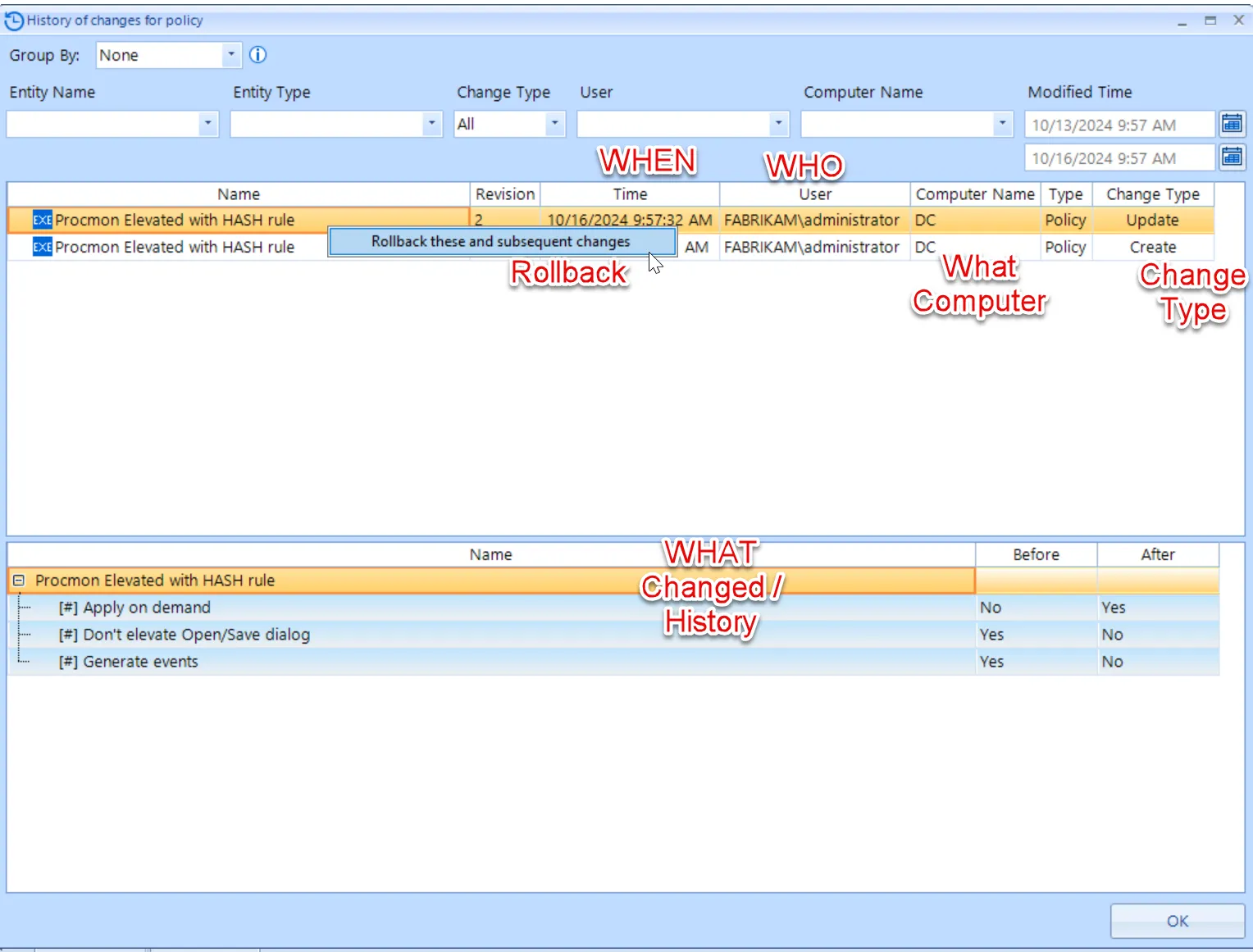1253x952 pixels.
Task: Expand the Entity Name filter dropdown
Action: click(207, 124)
